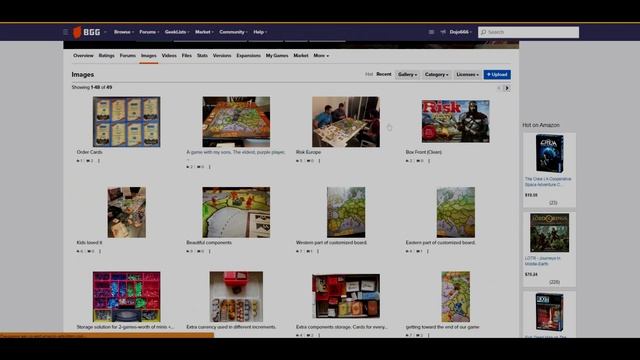Open the Box Front (Clean) caption link

tap(423, 152)
